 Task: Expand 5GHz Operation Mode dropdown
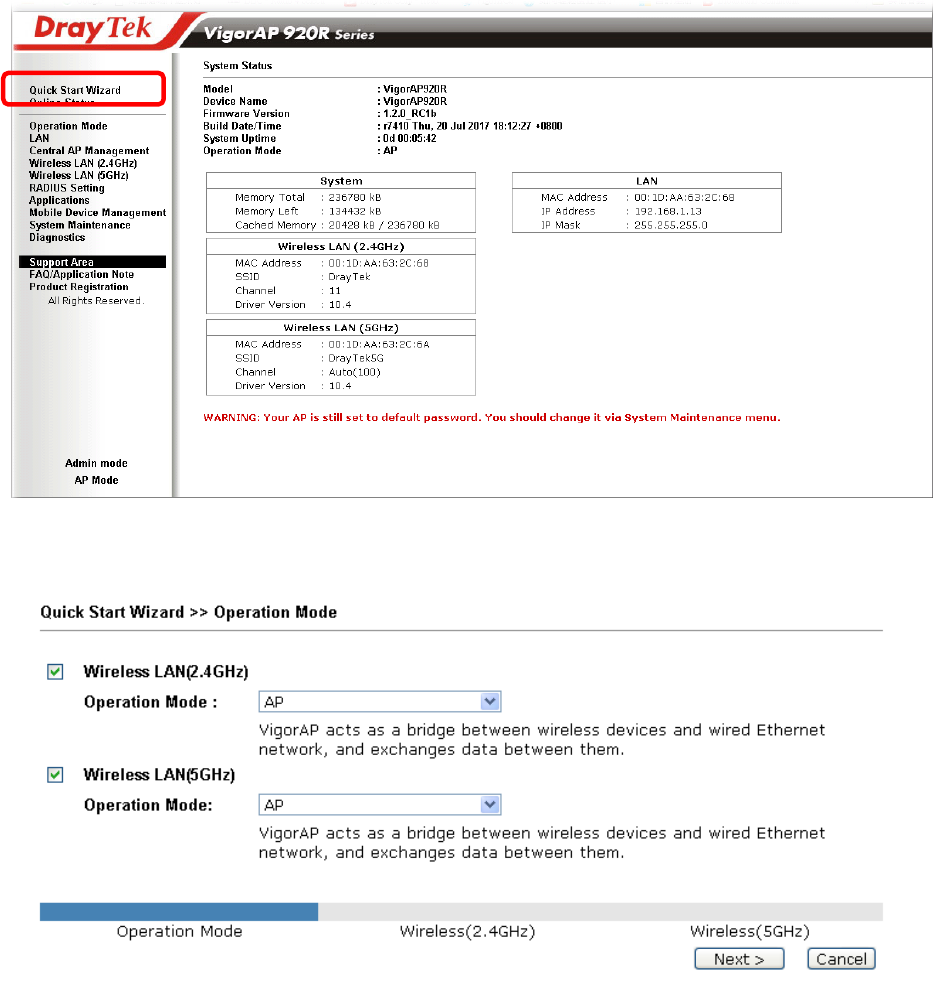tap(380, 805)
